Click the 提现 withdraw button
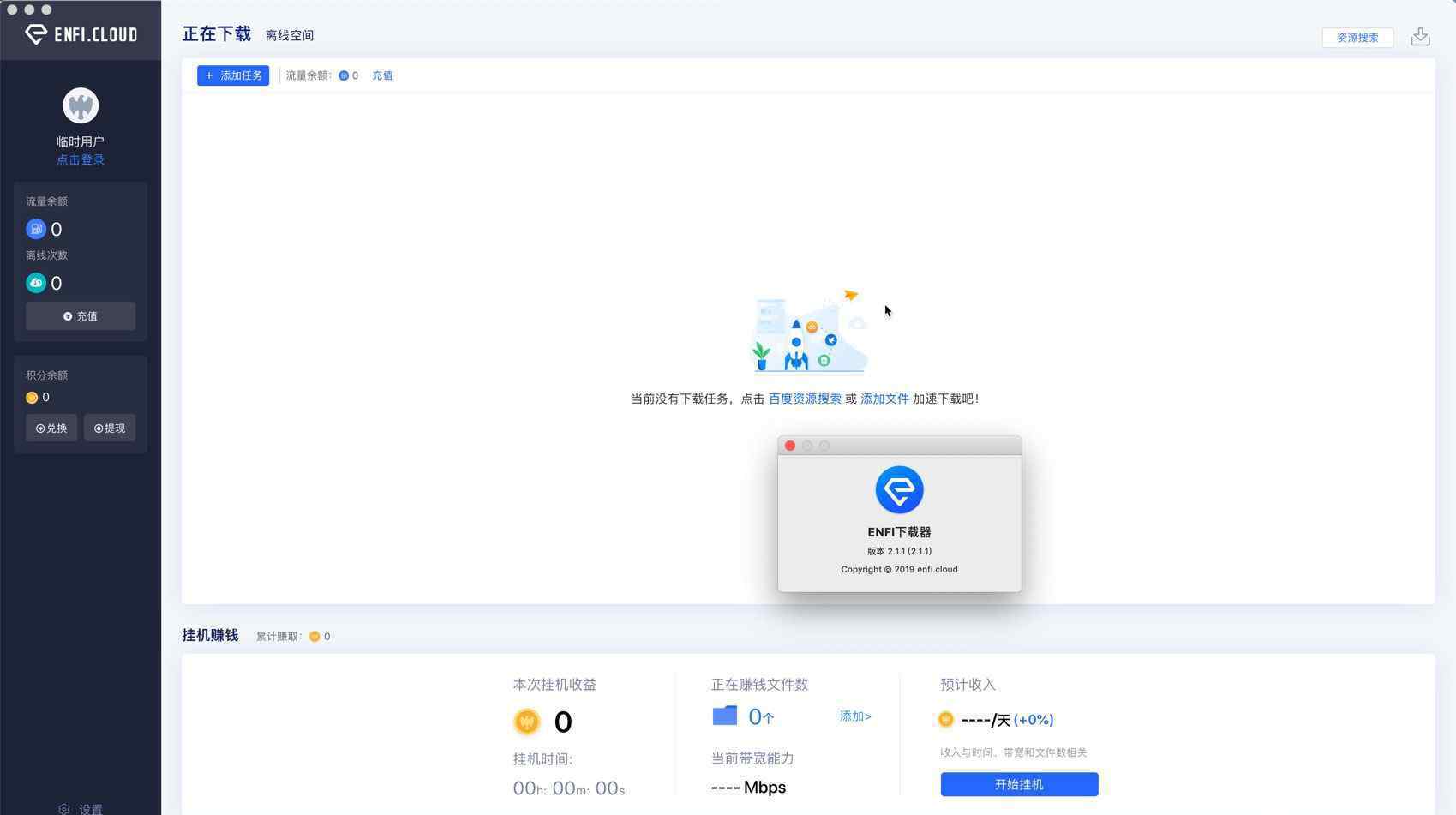1456x815 pixels. (x=110, y=428)
